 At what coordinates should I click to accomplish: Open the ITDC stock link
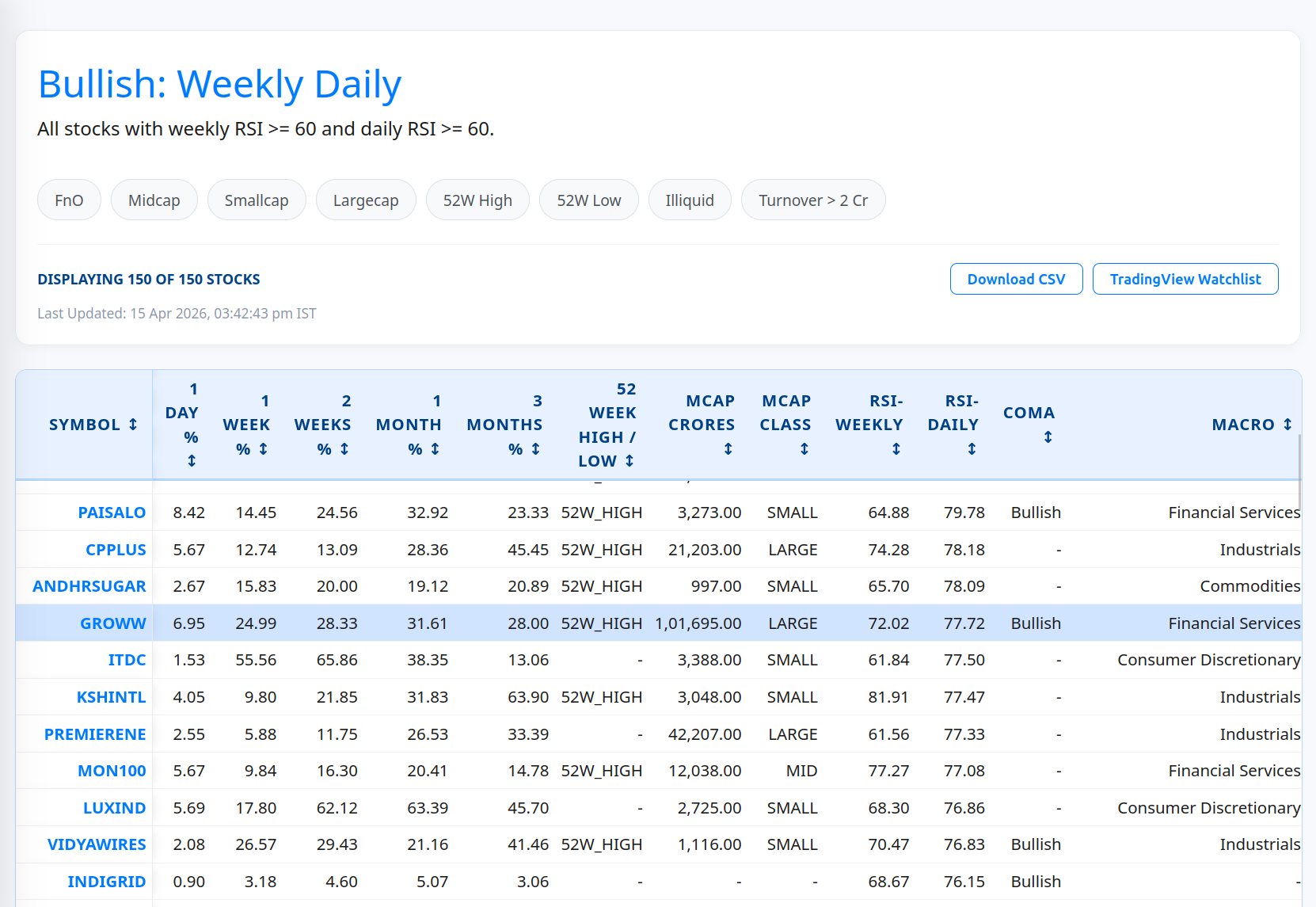tap(127, 660)
